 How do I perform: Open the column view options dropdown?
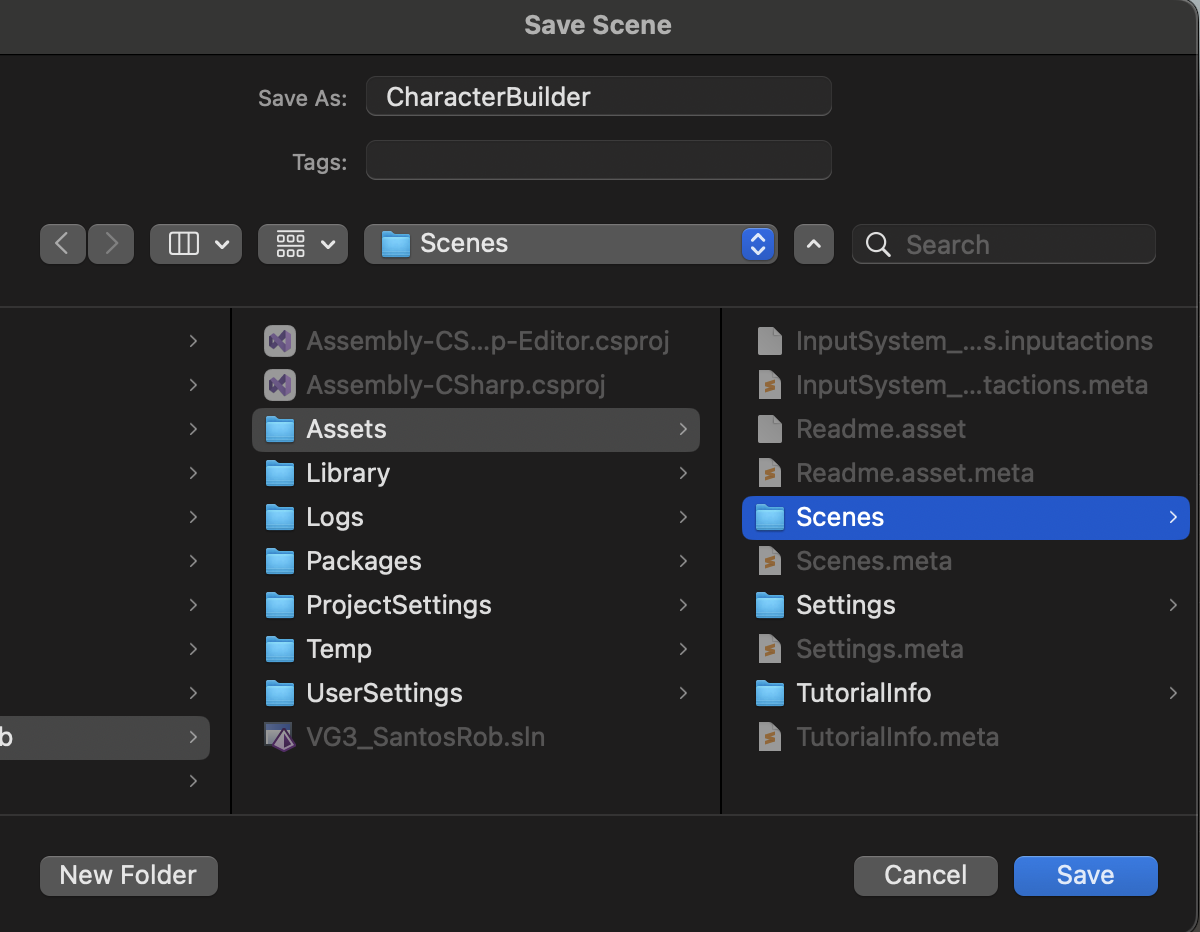[x=196, y=244]
